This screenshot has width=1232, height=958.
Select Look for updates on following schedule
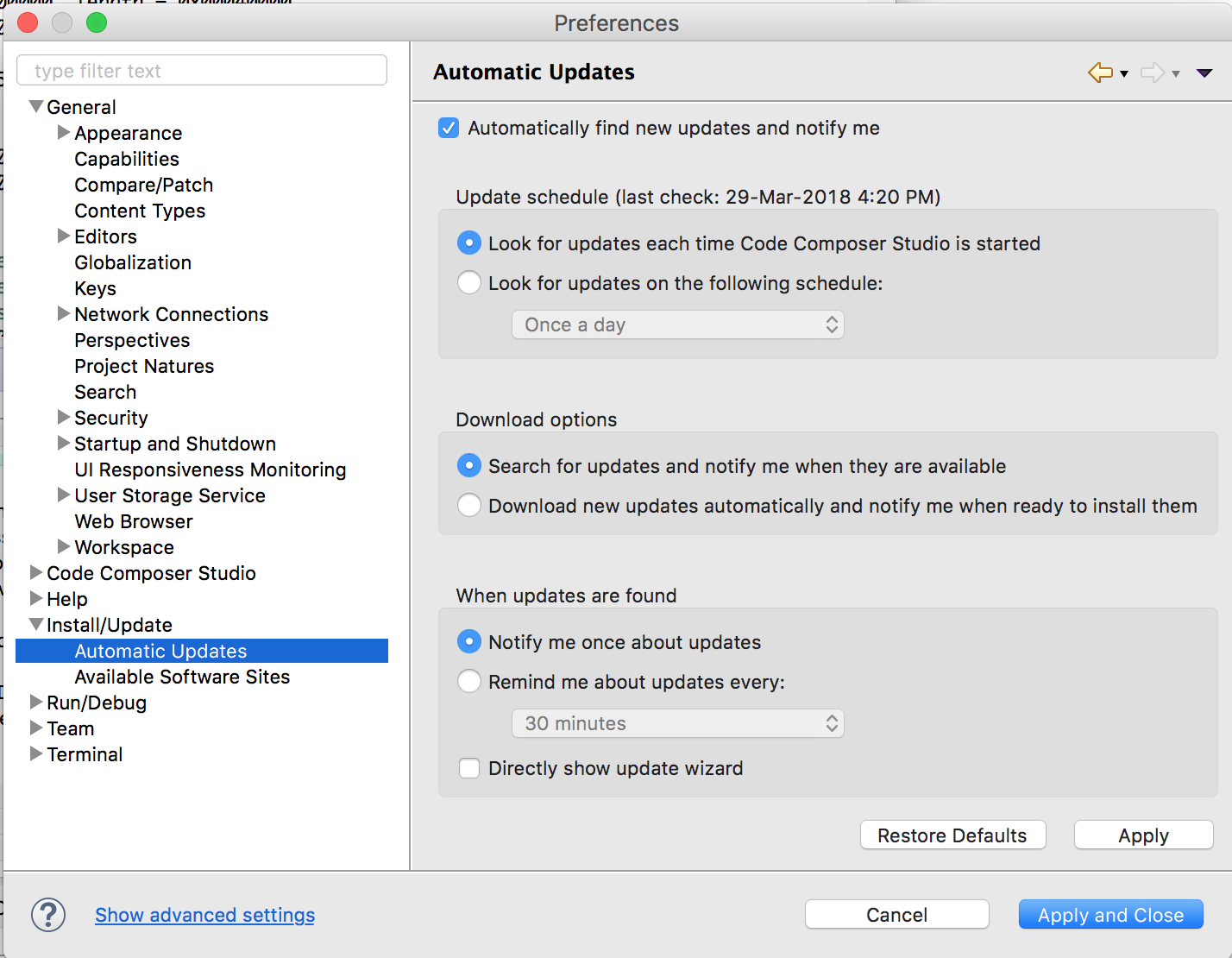pos(469,283)
